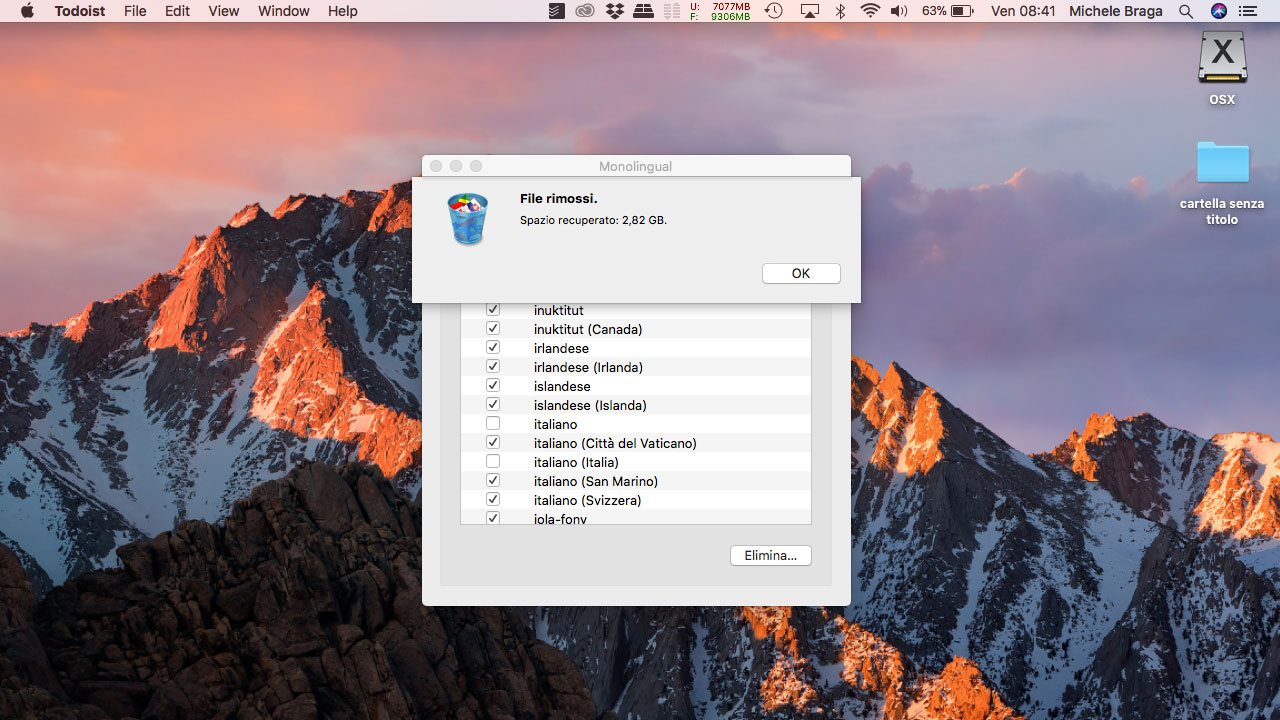The image size is (1280, 720).
Task: Open the File menu
Action: click(135, 11)
